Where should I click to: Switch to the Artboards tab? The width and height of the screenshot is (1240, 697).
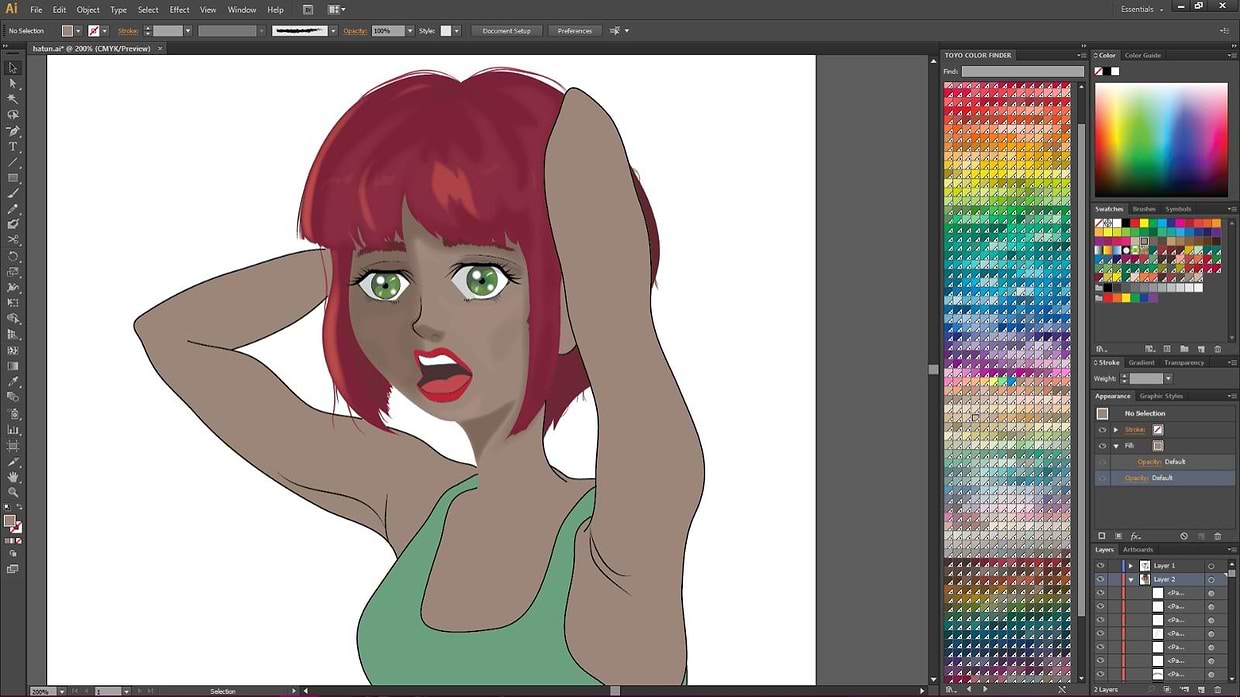(x=1138, y=549)
